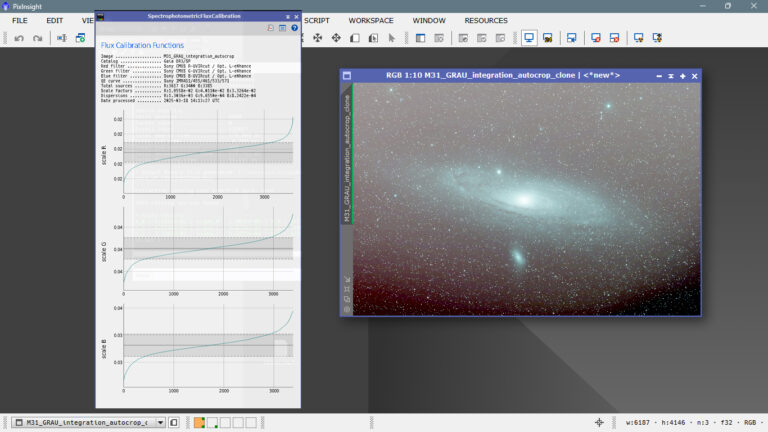Close the SpectrophotometricFluxCalibration window
The height and width of the screenshot is (432, 768).
click(x=296, y=17)
